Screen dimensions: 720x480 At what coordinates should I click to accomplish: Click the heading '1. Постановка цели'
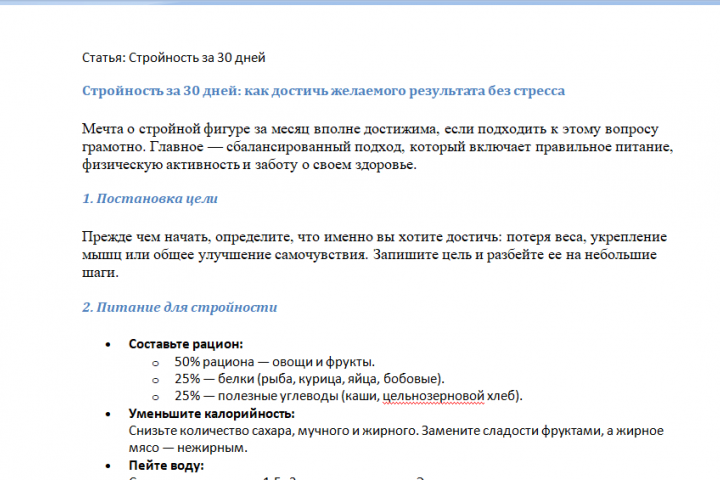[x=150, y=198]
